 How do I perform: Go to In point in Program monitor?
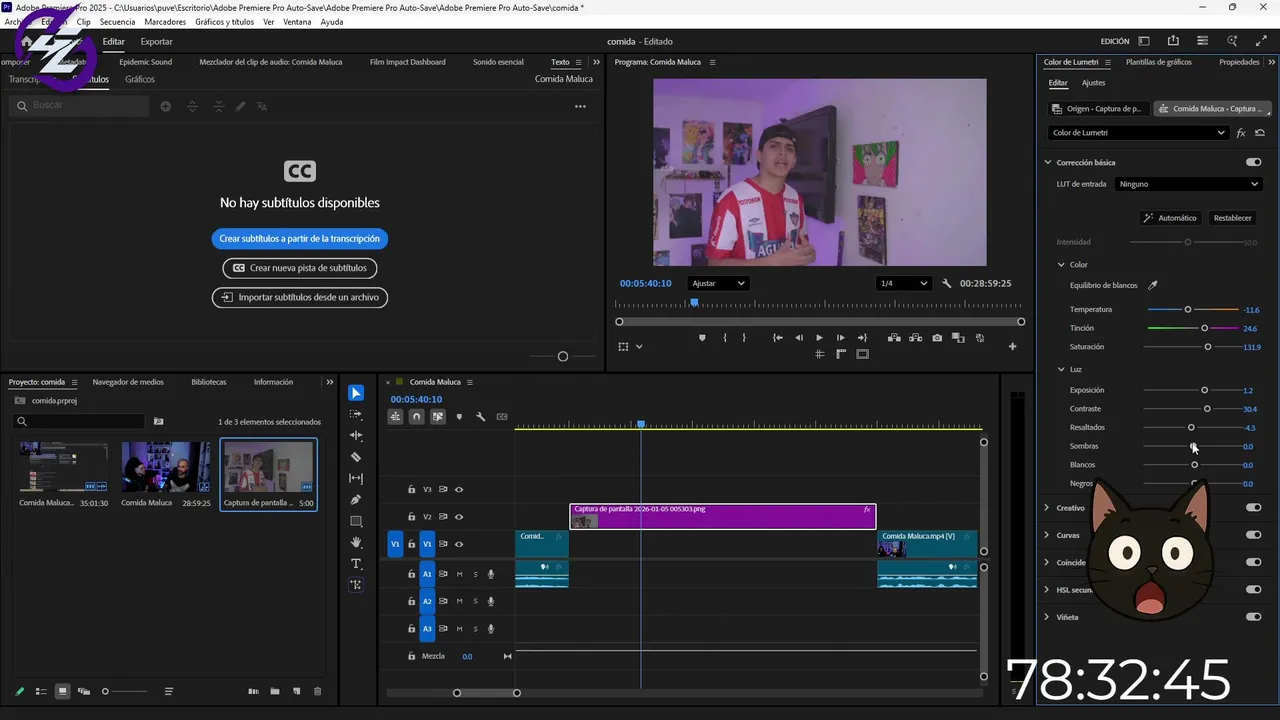[777, 338]
